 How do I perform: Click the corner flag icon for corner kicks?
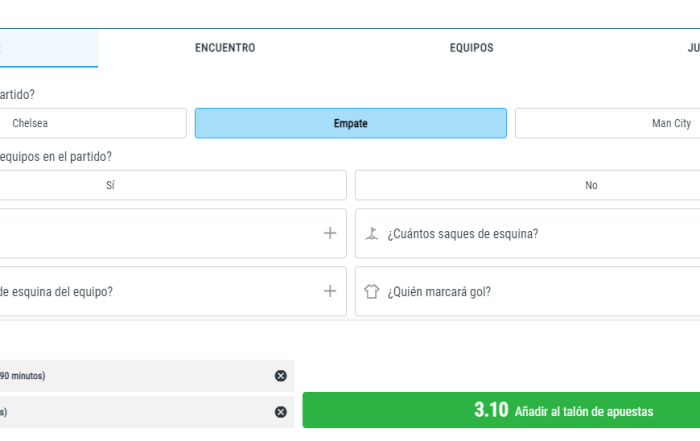click(x=372, y=233)
